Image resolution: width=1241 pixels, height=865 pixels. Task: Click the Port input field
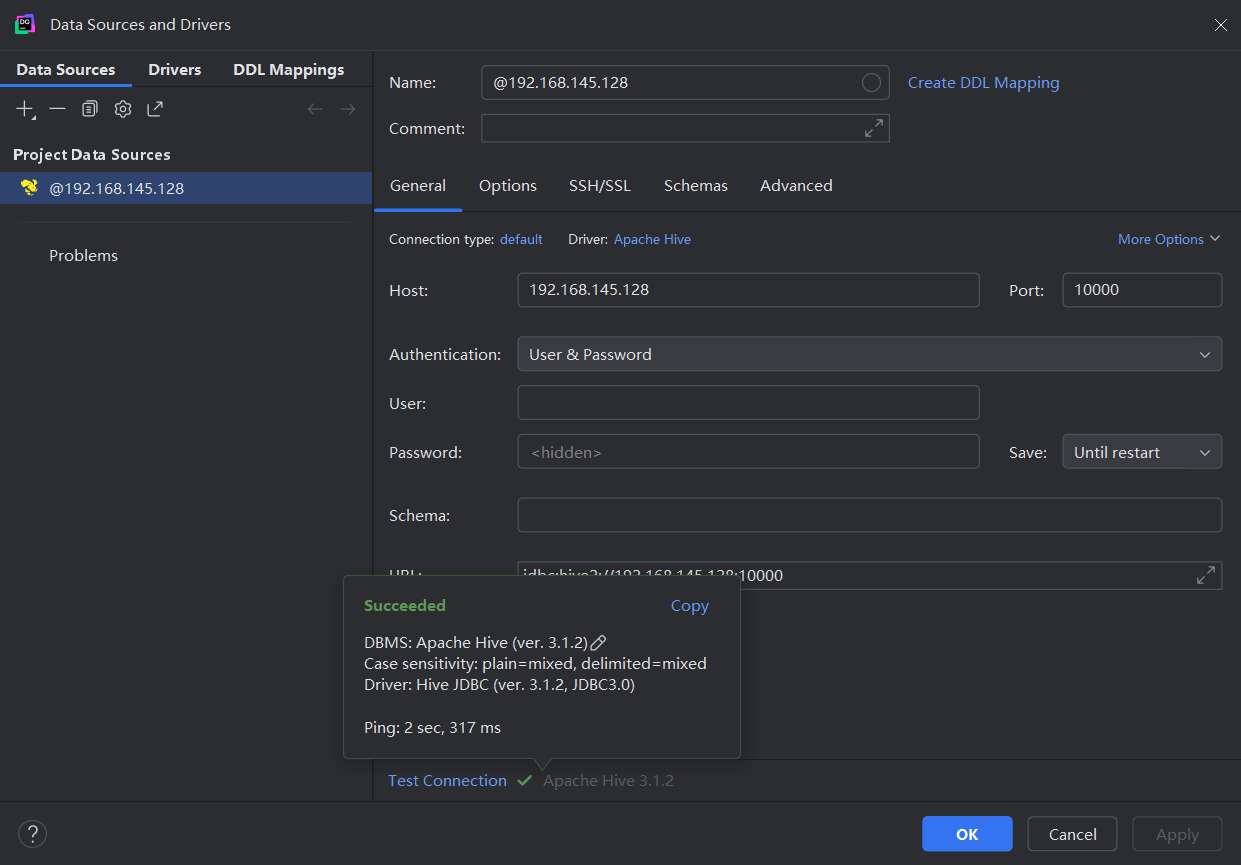tap(1141, 290)
